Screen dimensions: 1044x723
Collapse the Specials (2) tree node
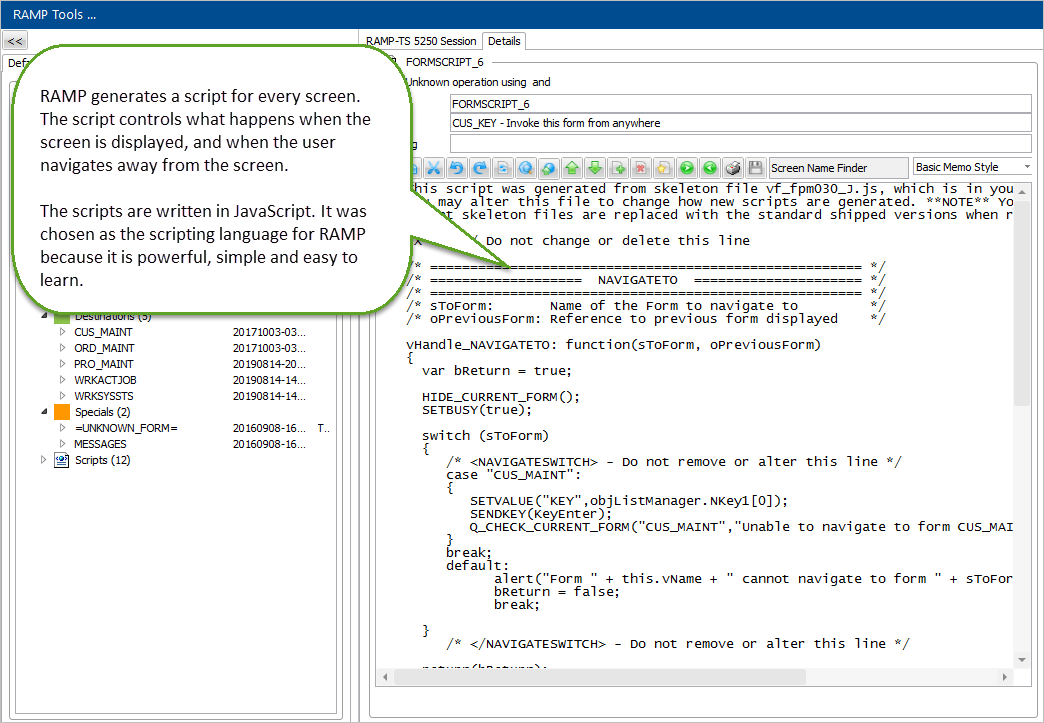[x=44, y=412]
